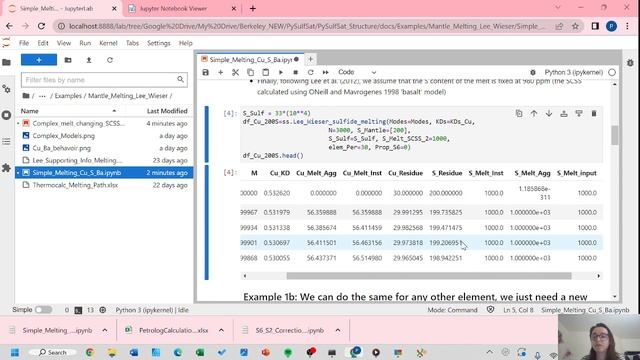640x360 pixels.
Task: Reload the page with browser refresh button
Action: coord(41,26)
